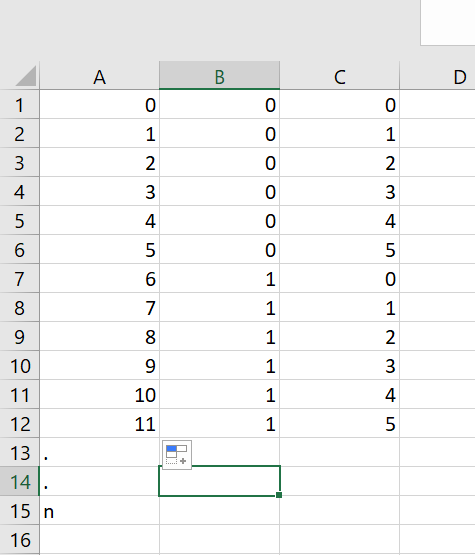Select row 14 header
The width and height of the screenshot is (475, 555).
coord(19,482)
